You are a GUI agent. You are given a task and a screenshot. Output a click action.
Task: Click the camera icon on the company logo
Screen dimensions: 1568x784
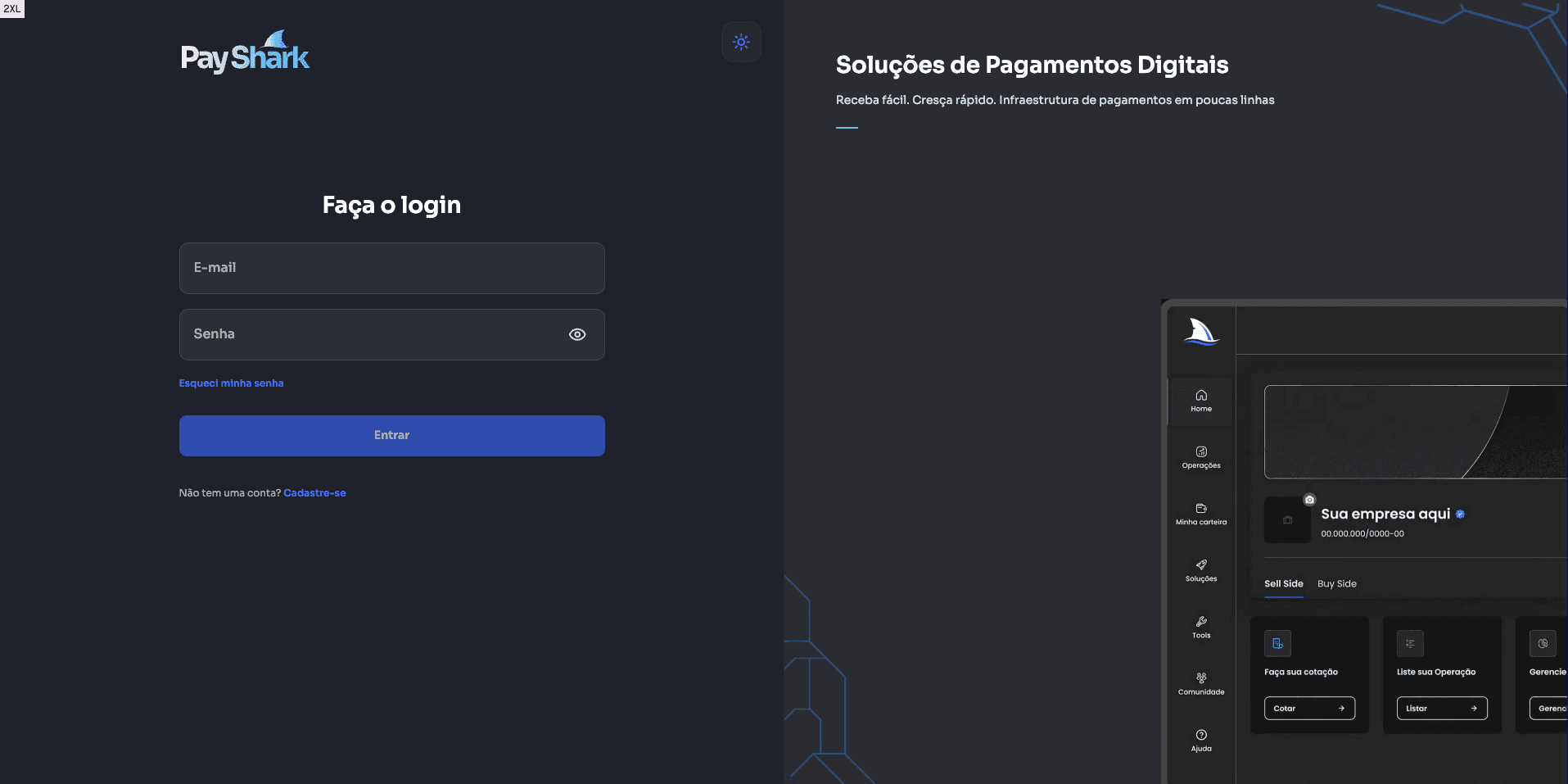[x=1309, y=500]
